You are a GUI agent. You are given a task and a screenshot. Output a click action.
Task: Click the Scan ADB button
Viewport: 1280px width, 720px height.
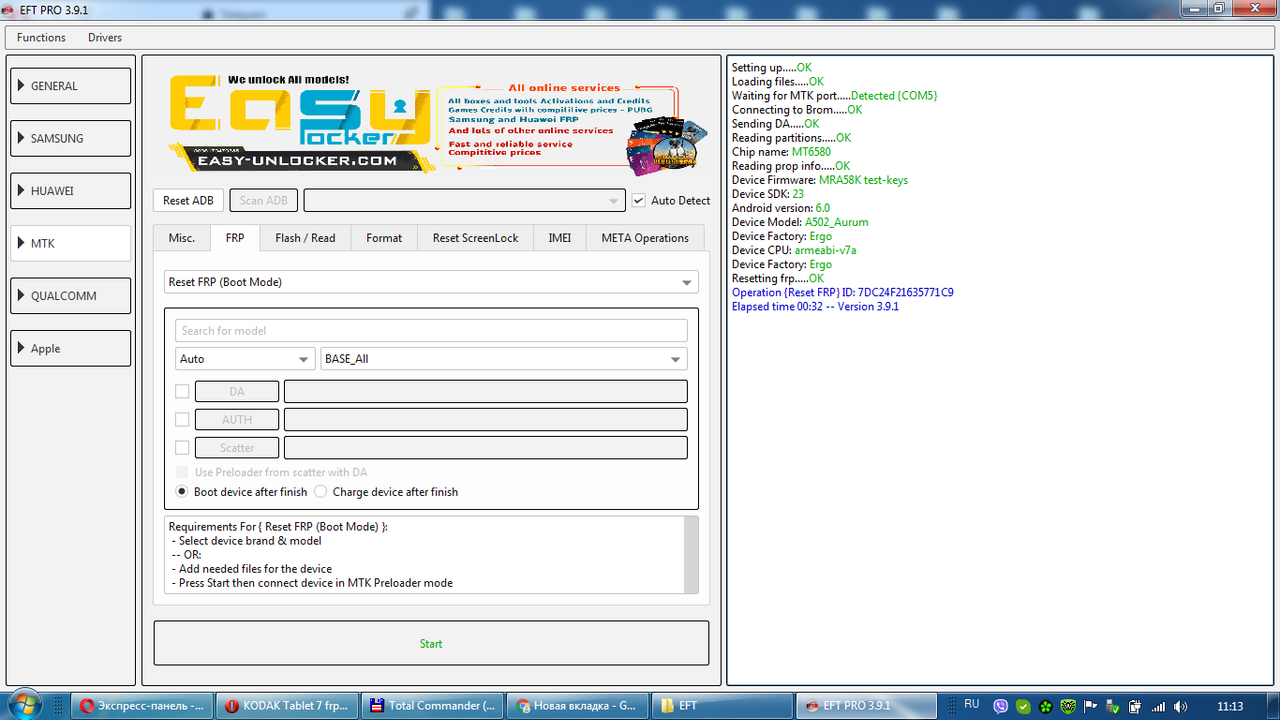click(264, 200)
